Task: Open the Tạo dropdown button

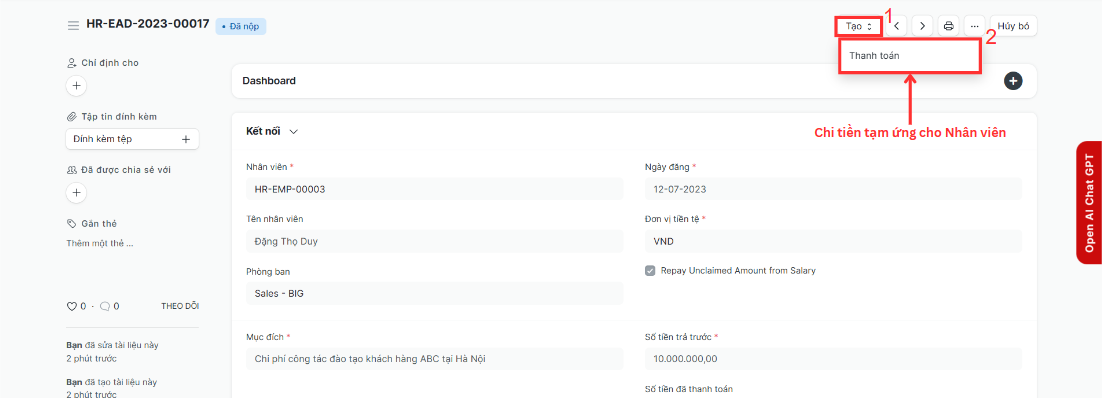Action: pos(859,26)
